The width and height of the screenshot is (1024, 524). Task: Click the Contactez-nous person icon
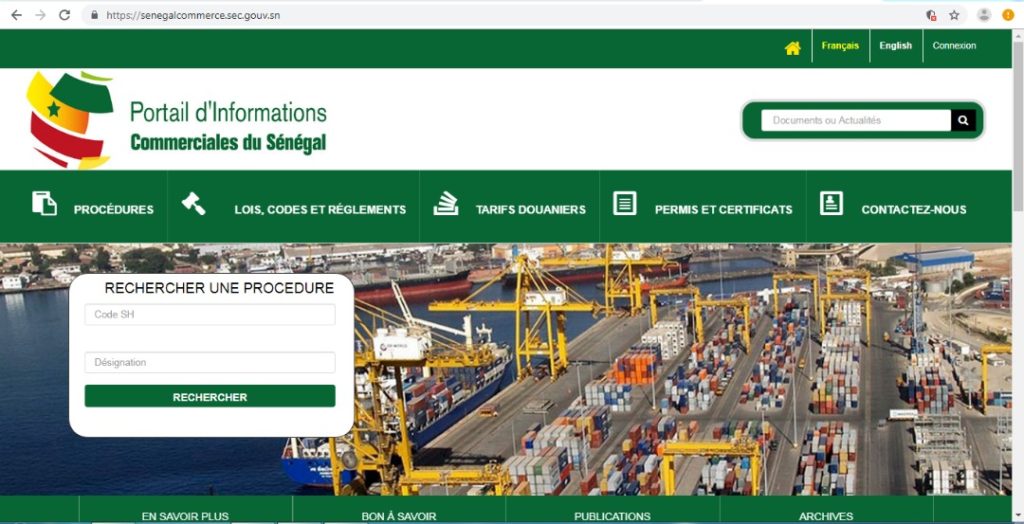[831, 203]
